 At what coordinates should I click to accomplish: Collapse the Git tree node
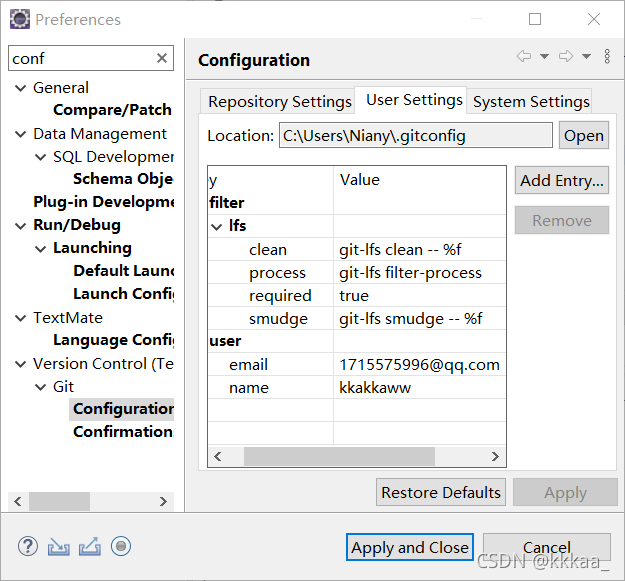[x=40, y=387]
